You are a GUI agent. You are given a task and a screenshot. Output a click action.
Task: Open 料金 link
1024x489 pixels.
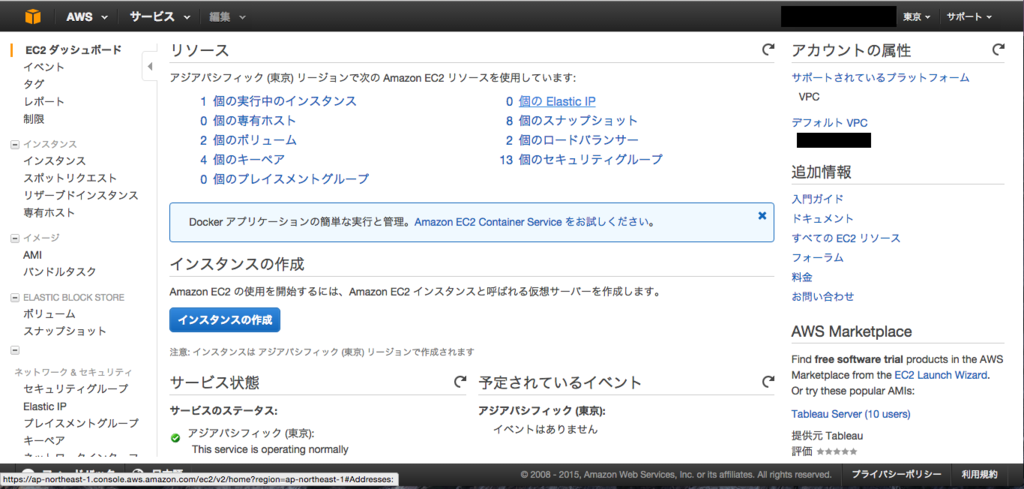point(802,277)
